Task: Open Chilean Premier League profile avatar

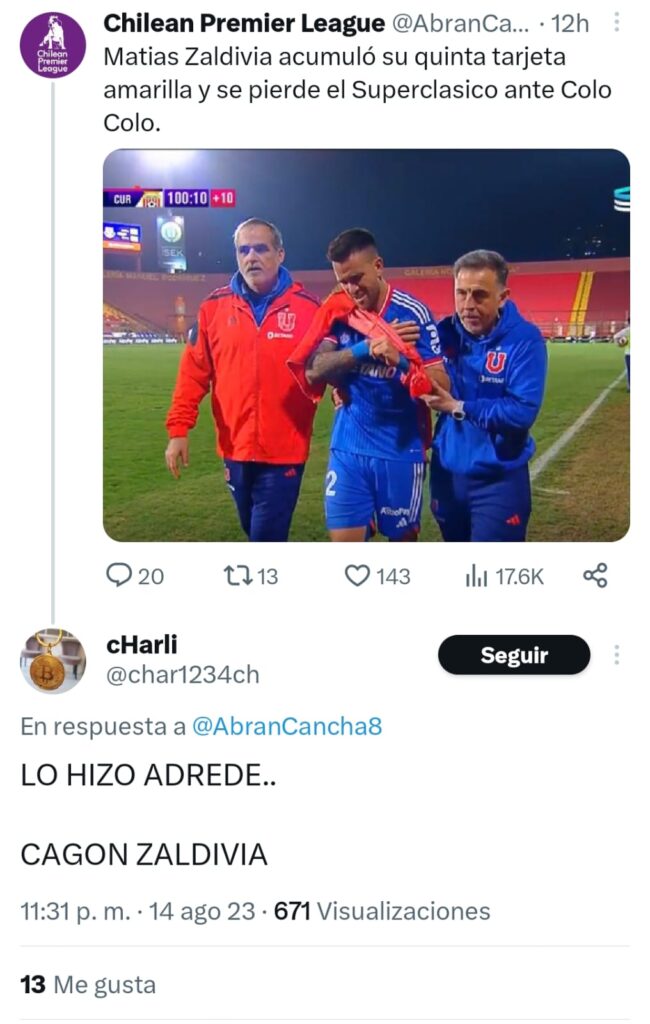Action: tap(53, 44)
